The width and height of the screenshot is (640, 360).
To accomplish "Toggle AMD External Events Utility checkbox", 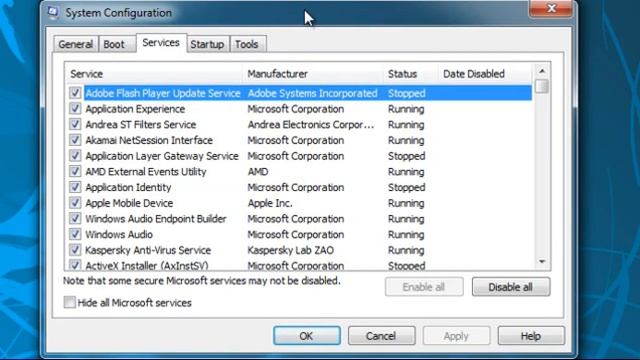I will (x=75, y=171).
